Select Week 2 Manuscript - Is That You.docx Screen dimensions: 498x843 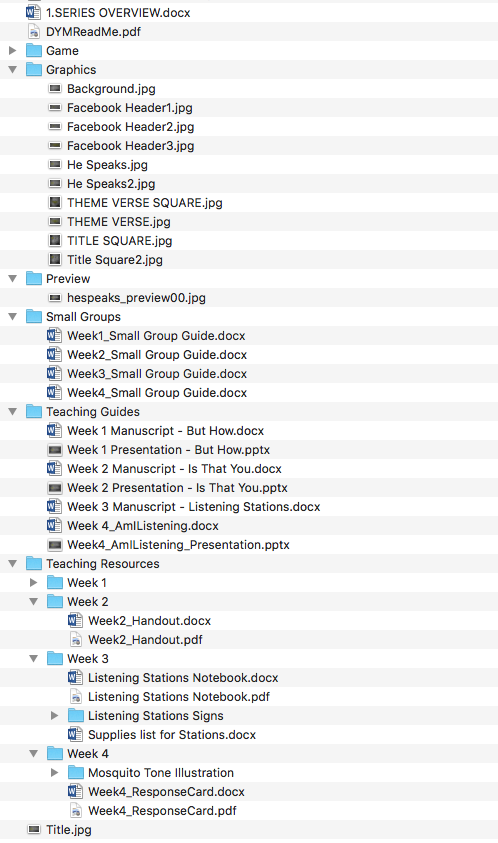pyautogui.click(x=174, y=469)
